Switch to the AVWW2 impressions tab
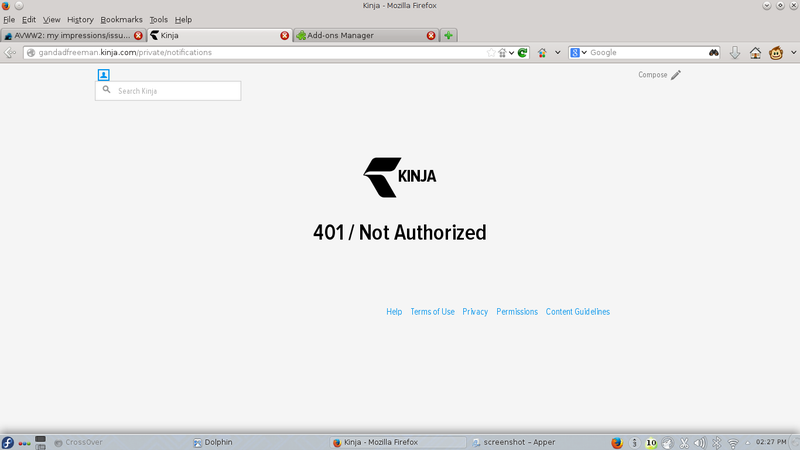800x450 pixels. tap(71, 35)
